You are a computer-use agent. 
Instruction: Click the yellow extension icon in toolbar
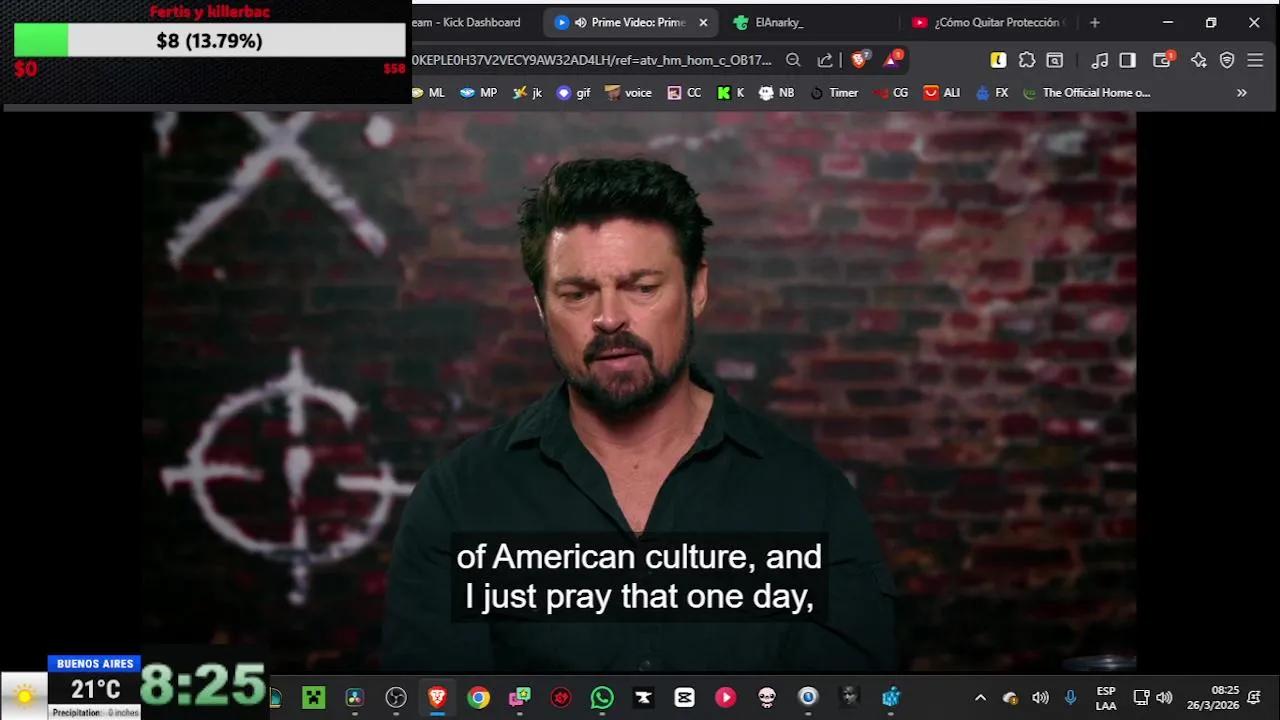click(x=998, y=60)
